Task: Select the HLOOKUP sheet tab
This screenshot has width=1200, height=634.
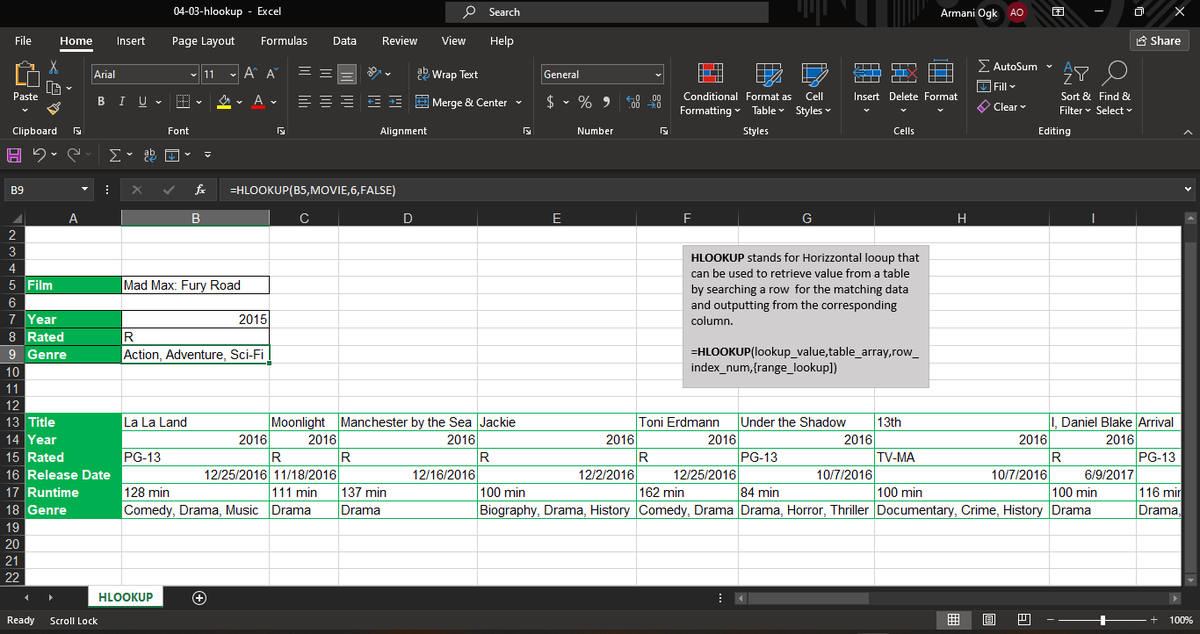Action: click(125, 597)
